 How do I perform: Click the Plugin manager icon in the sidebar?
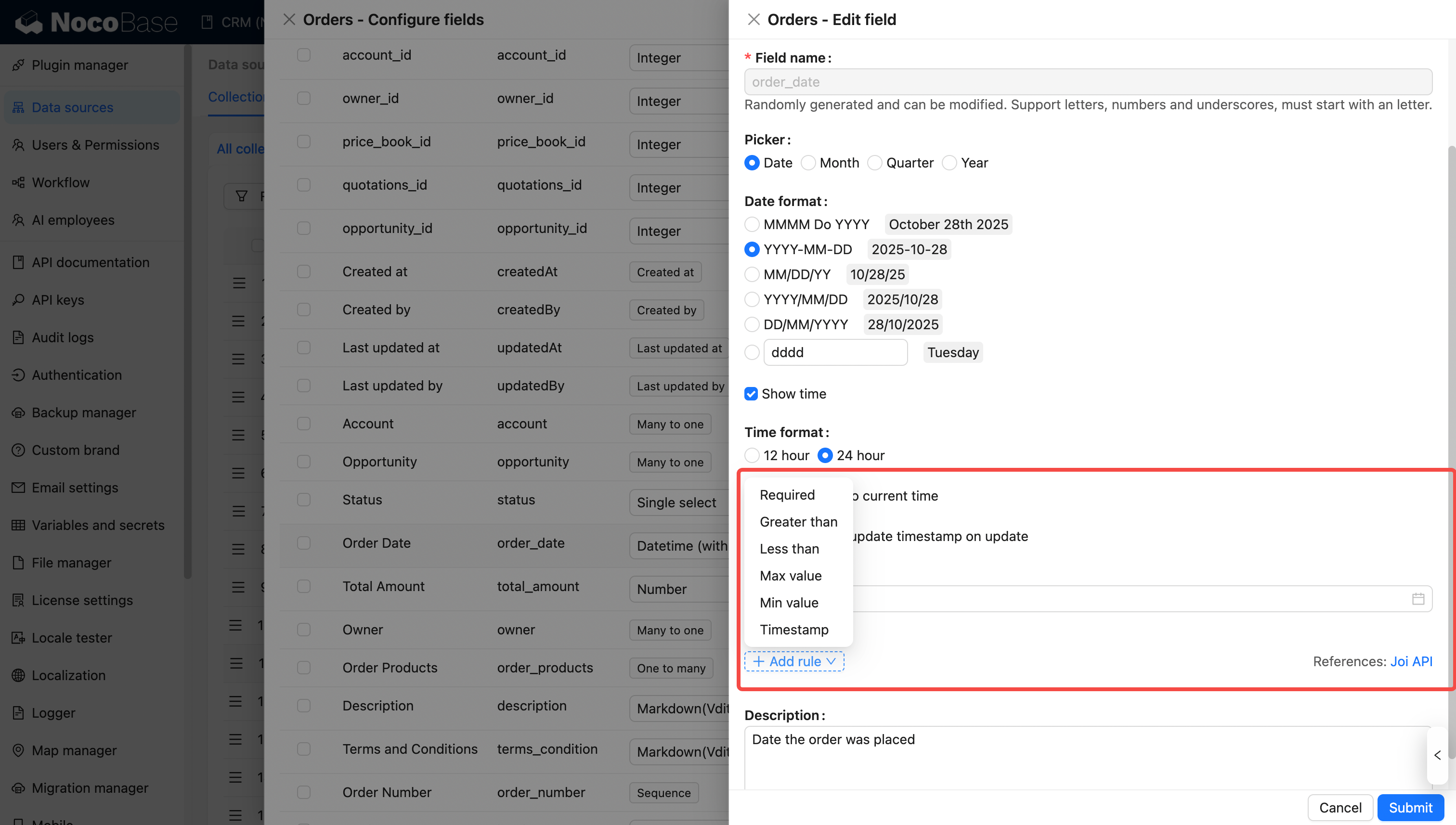[x=18, y=65]
